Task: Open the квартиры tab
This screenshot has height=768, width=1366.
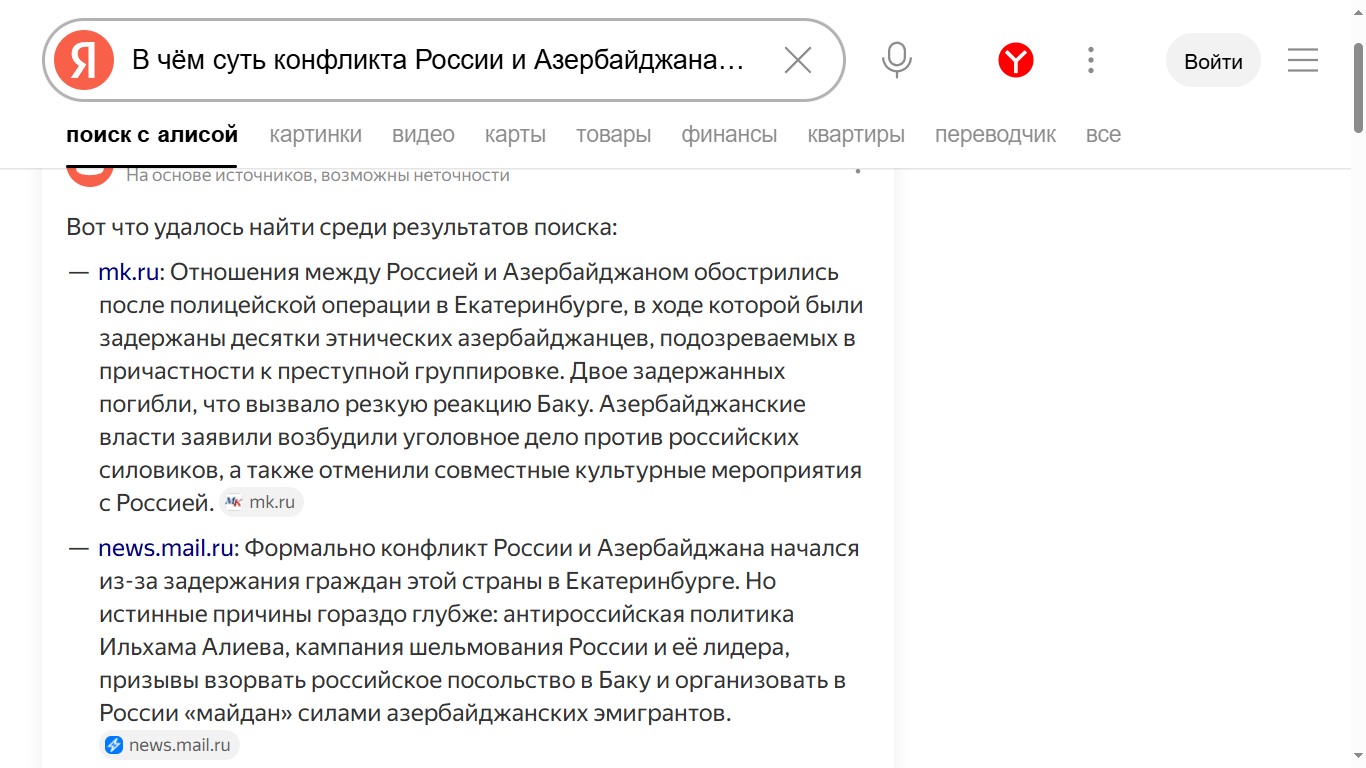Action: coord(856,134)
